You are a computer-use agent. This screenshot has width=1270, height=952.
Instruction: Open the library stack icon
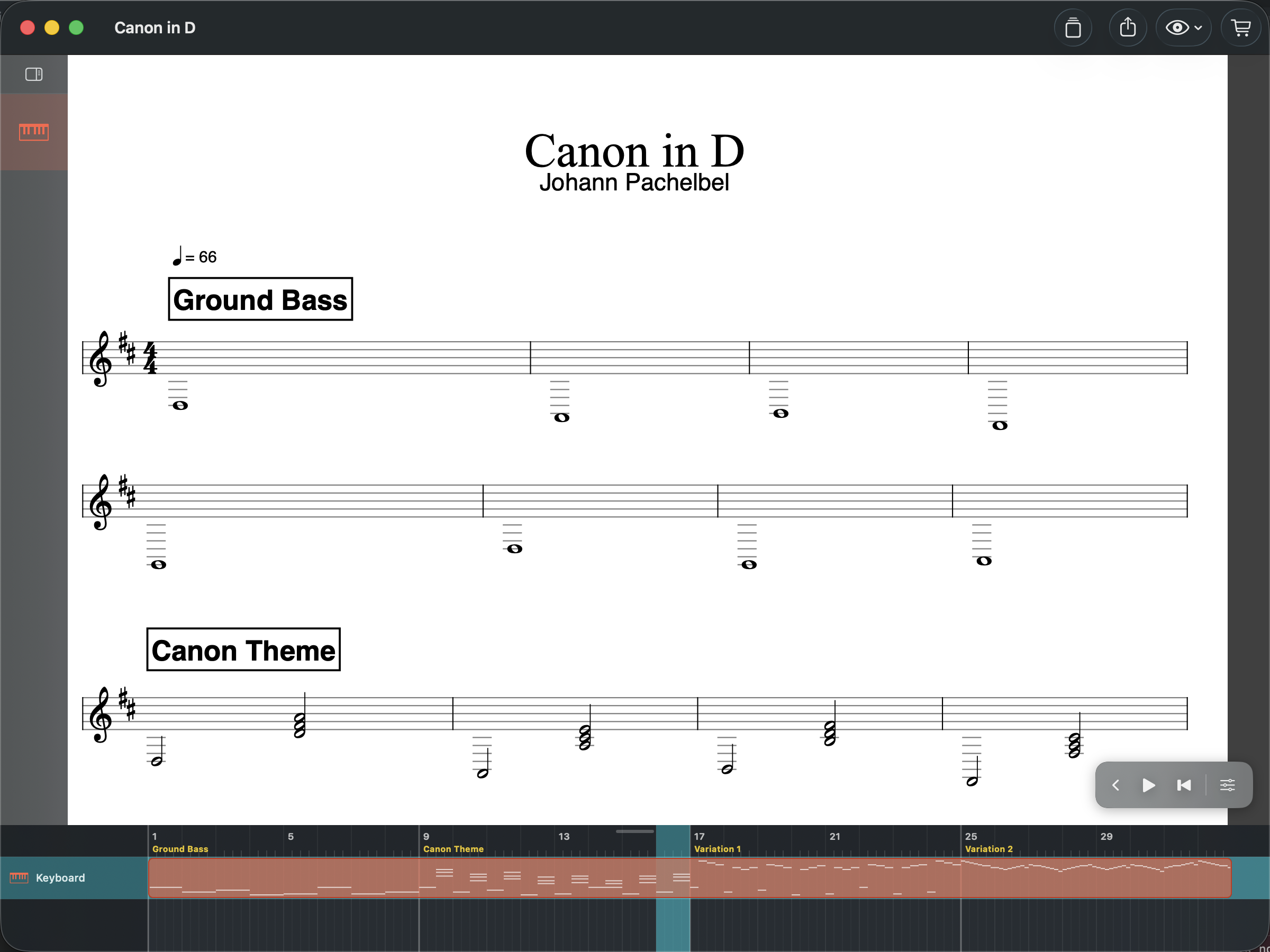[1073, 28]
